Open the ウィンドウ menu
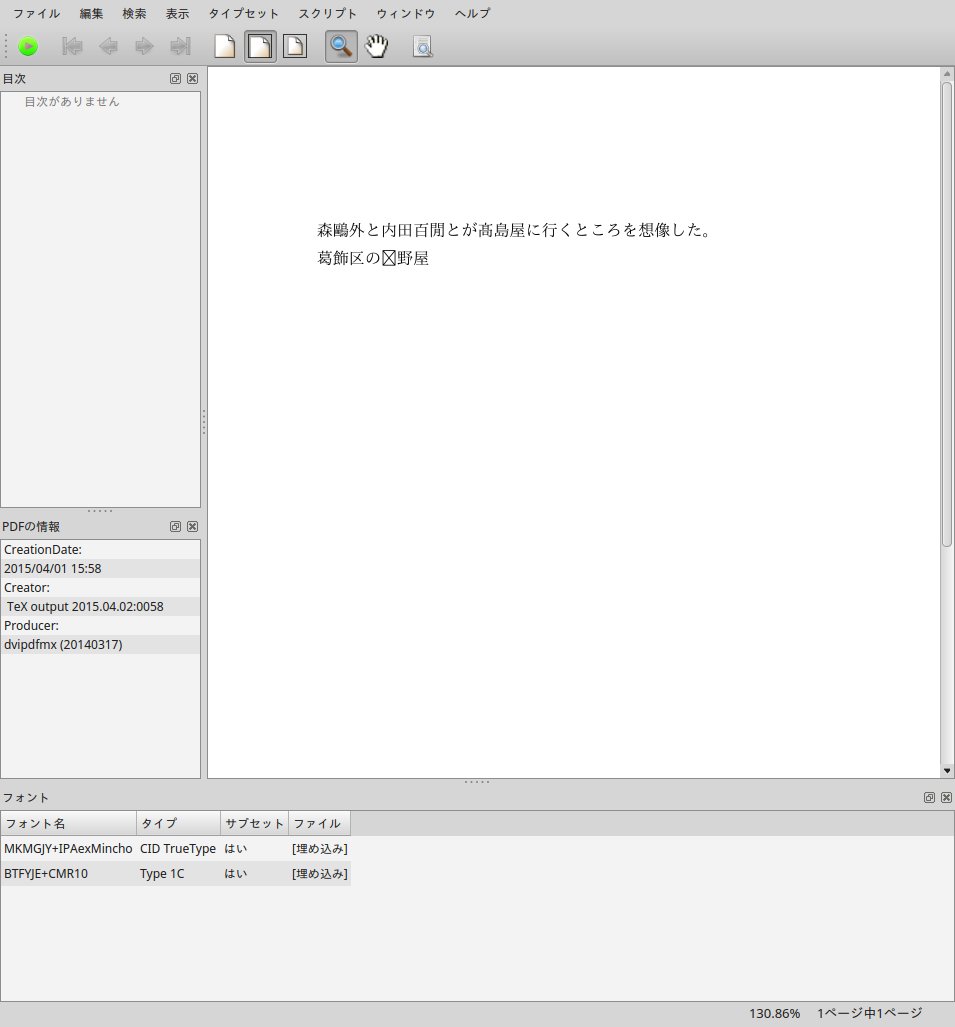The height and width of the screenshot is (1027, 955). click(405, 13)
